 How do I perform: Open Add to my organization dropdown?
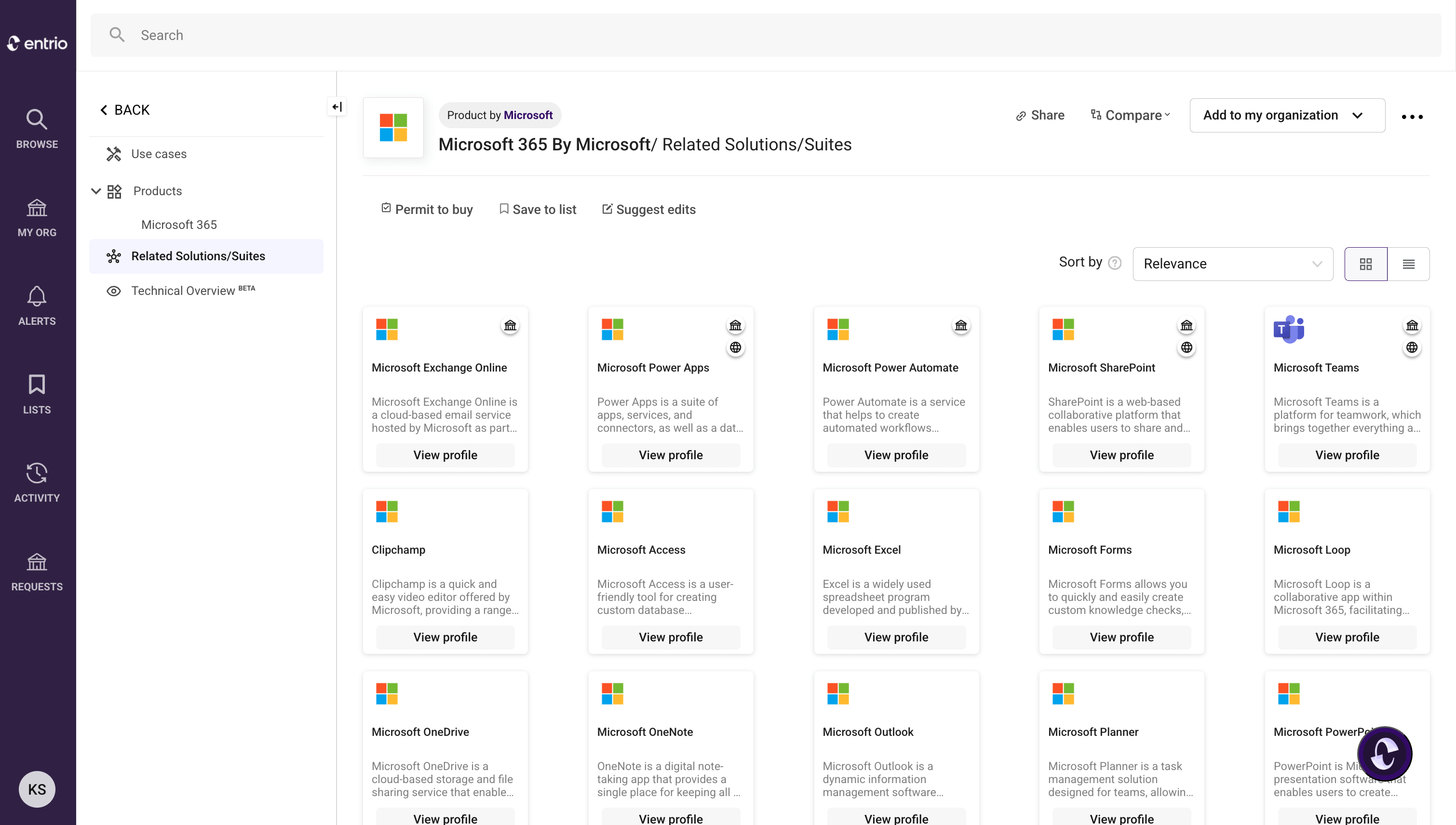pyautogui.click(x=1287, y=115)
